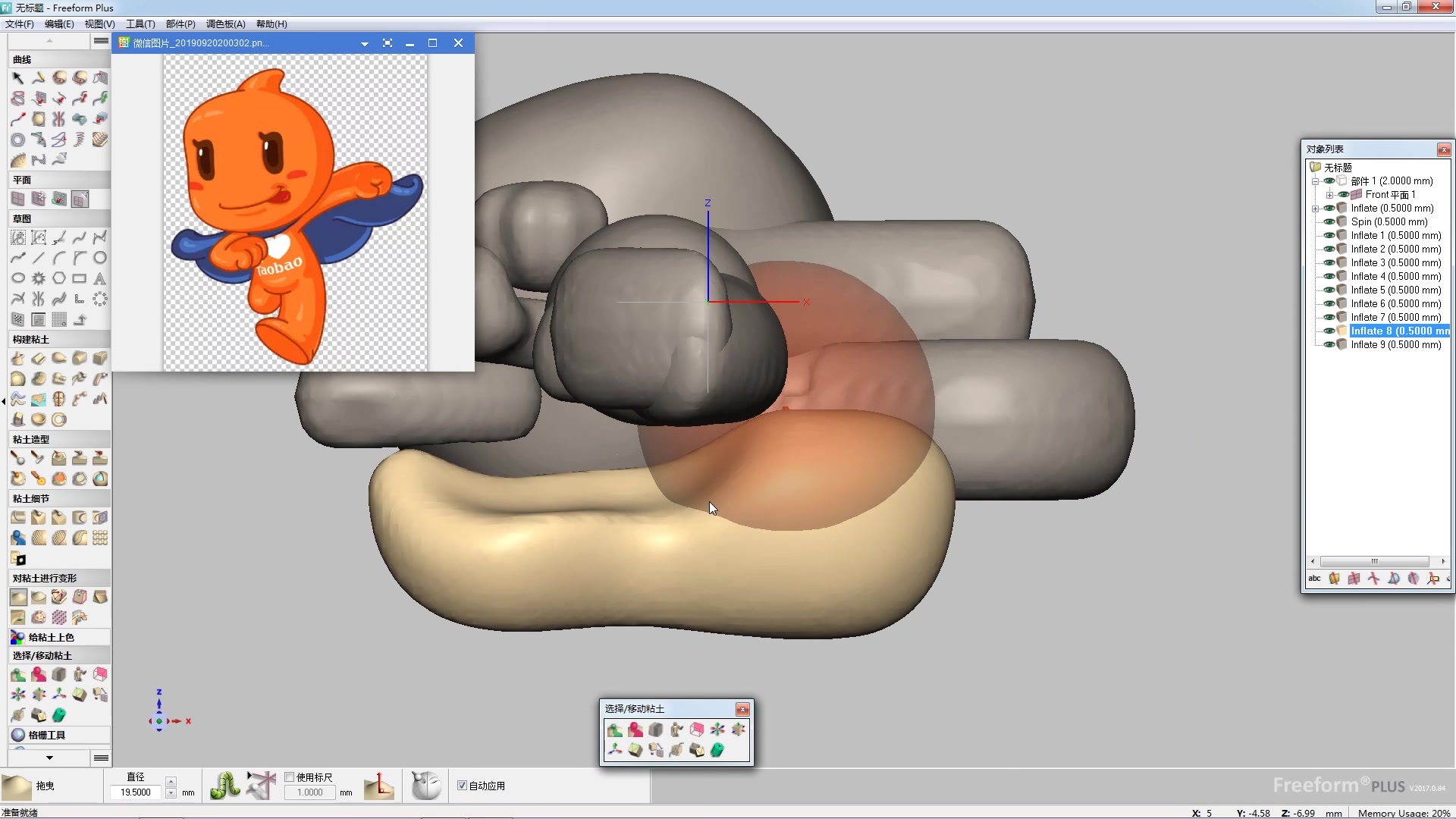The height and width of the screenshot is (819, 1456).
Task: Click the gray mask head icon
Action: coord(425,786)
